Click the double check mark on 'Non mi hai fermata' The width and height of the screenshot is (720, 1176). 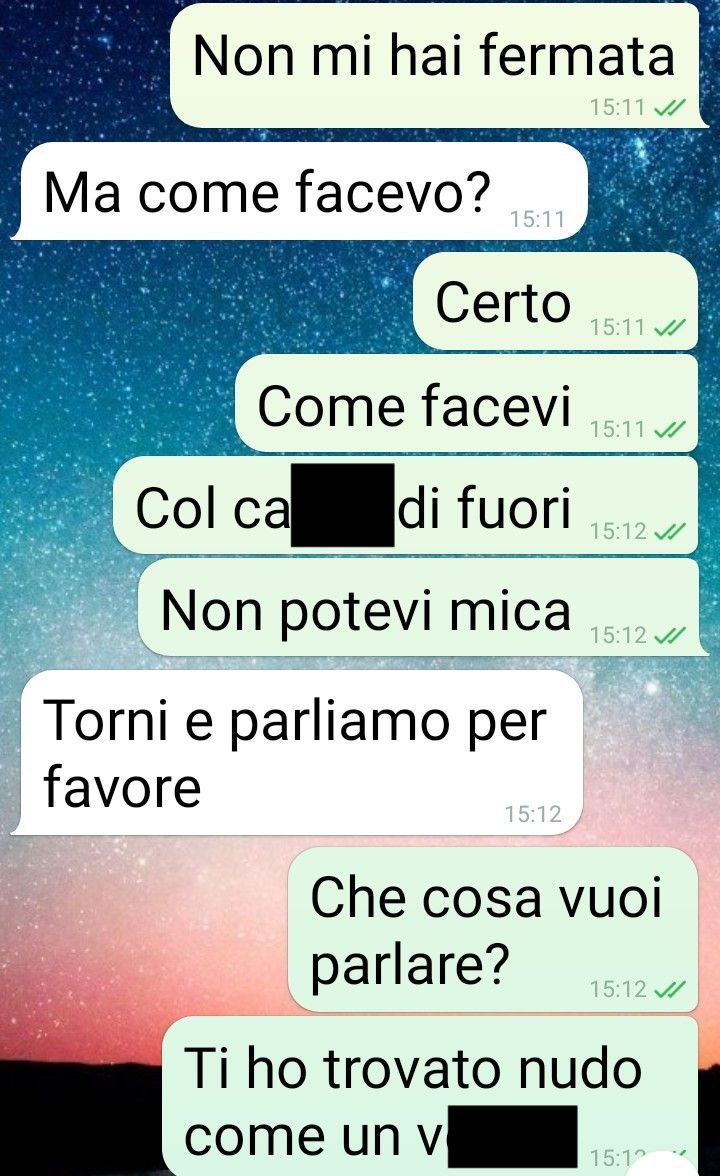[669, 108]
